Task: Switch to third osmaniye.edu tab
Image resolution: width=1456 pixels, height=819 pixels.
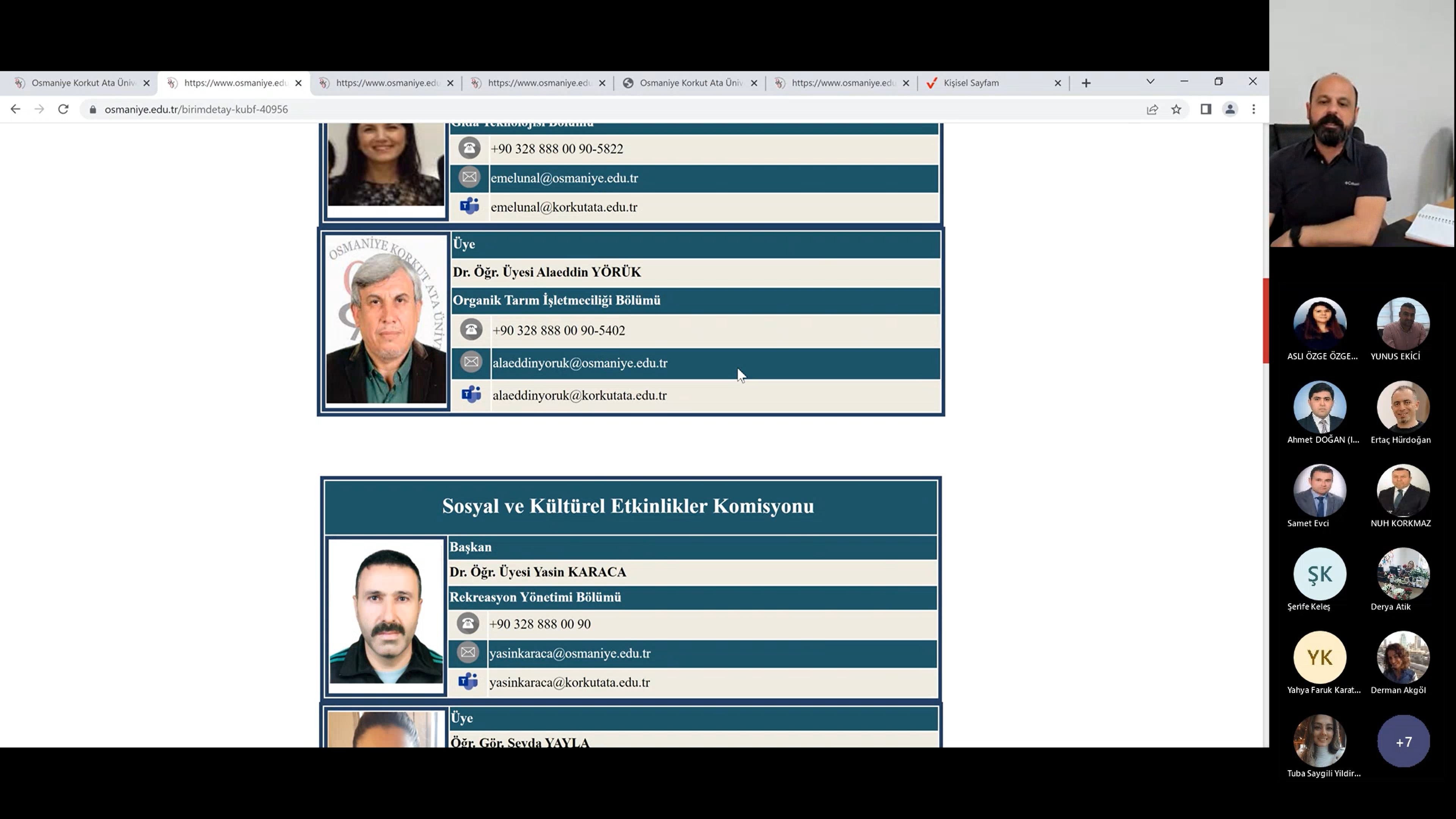Action: click(386, 83)
